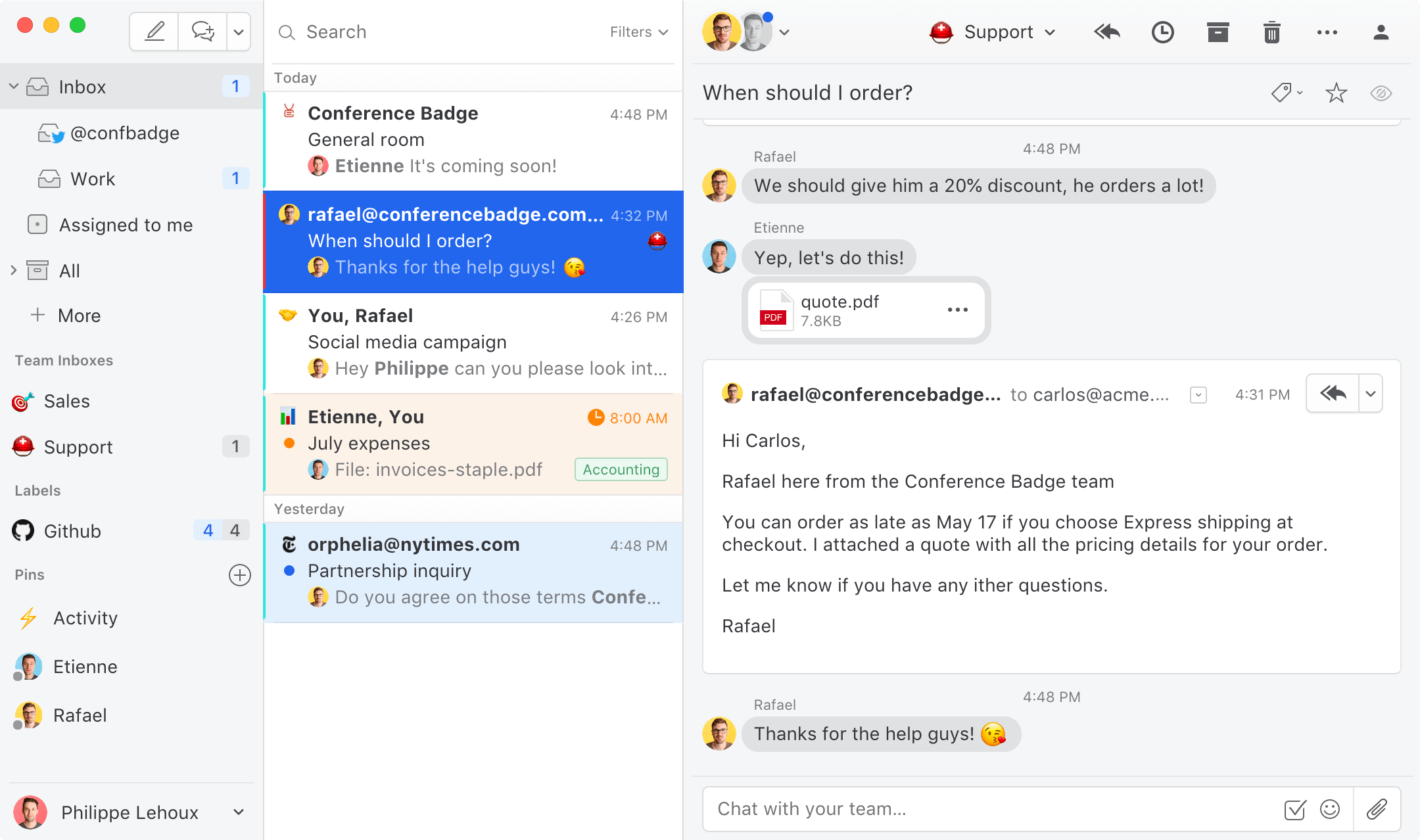Open the Filters dropdown

pos(638,32)
